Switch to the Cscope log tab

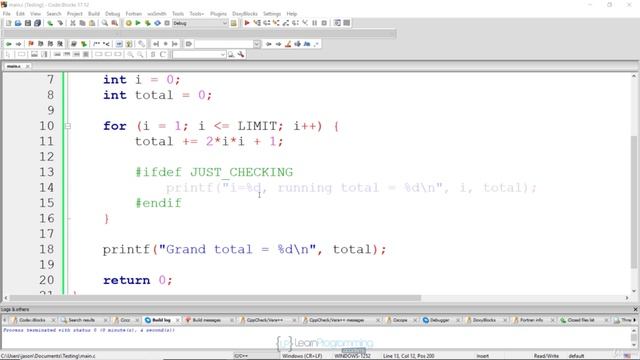[x=400, y=320]
